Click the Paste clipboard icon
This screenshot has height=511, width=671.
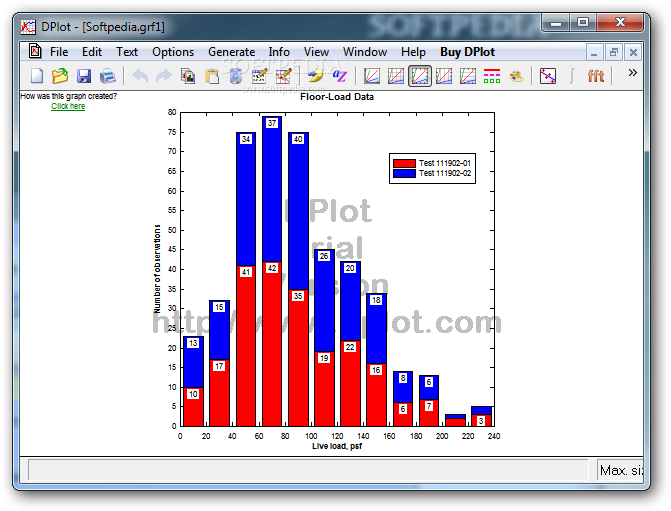pos(212,76)
